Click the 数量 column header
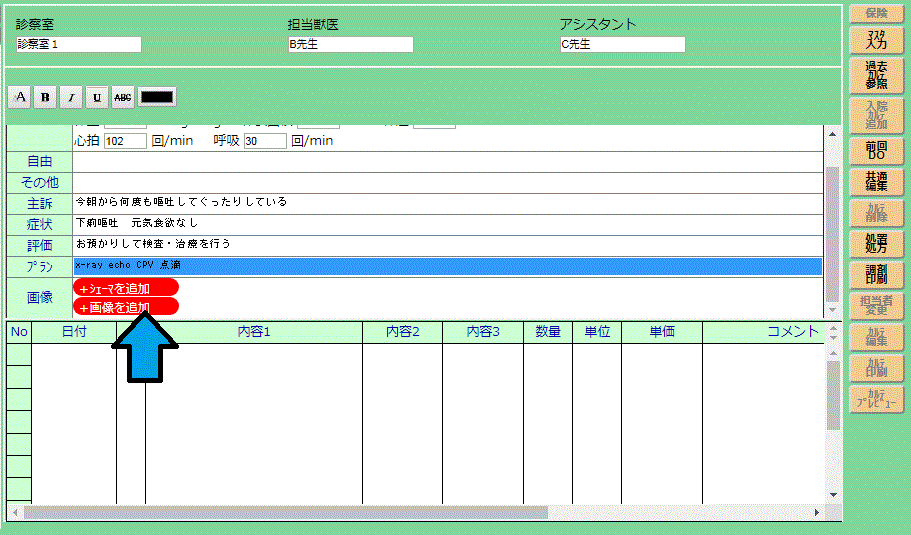The image size is (911, 535). click(548, 332)
